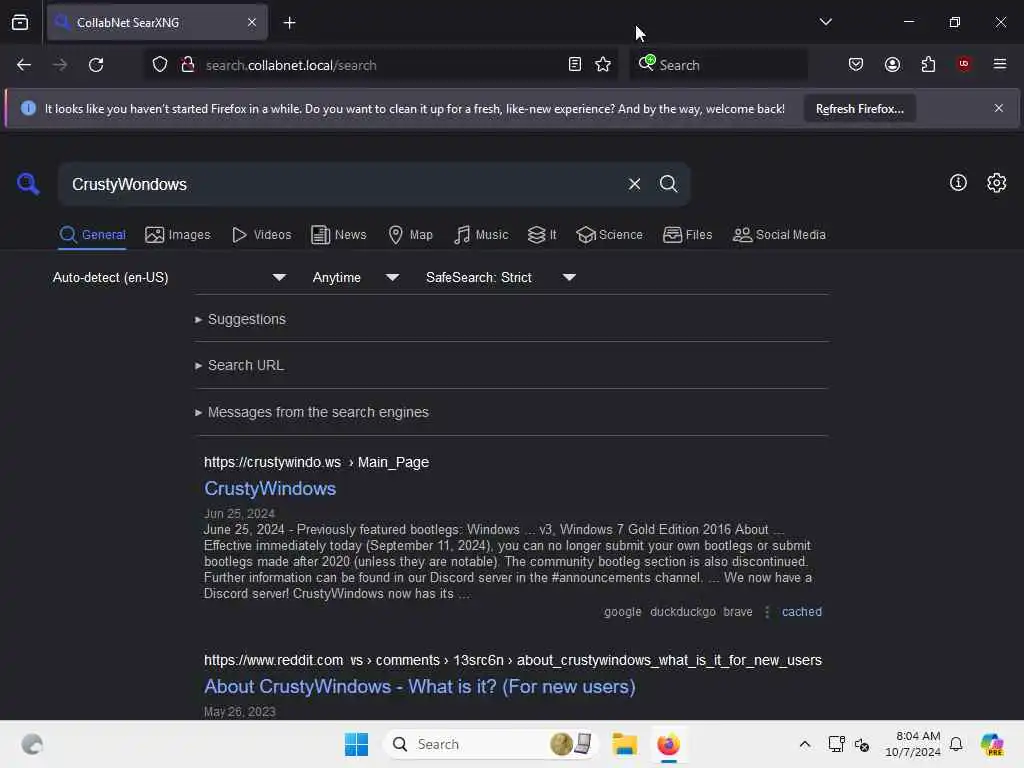
Task: Open a new browser tab
Action: click(x=289, y=23)
